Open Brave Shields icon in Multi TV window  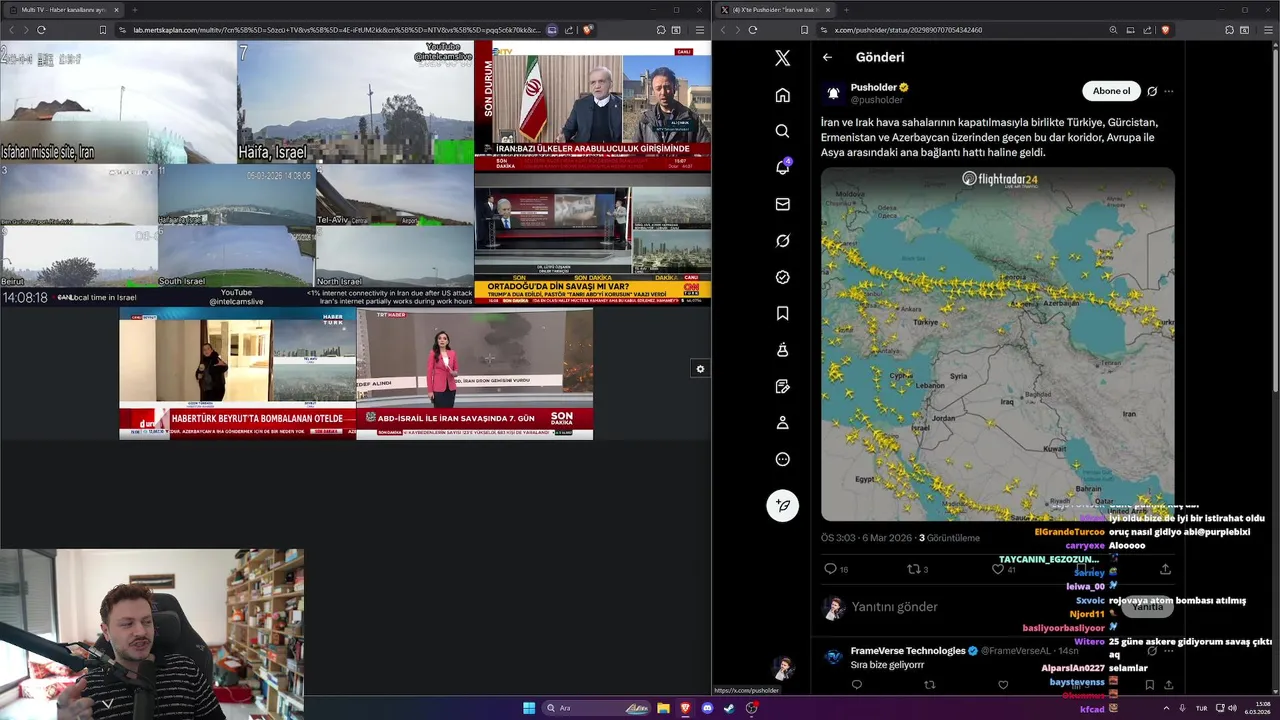tap(587, 30)
